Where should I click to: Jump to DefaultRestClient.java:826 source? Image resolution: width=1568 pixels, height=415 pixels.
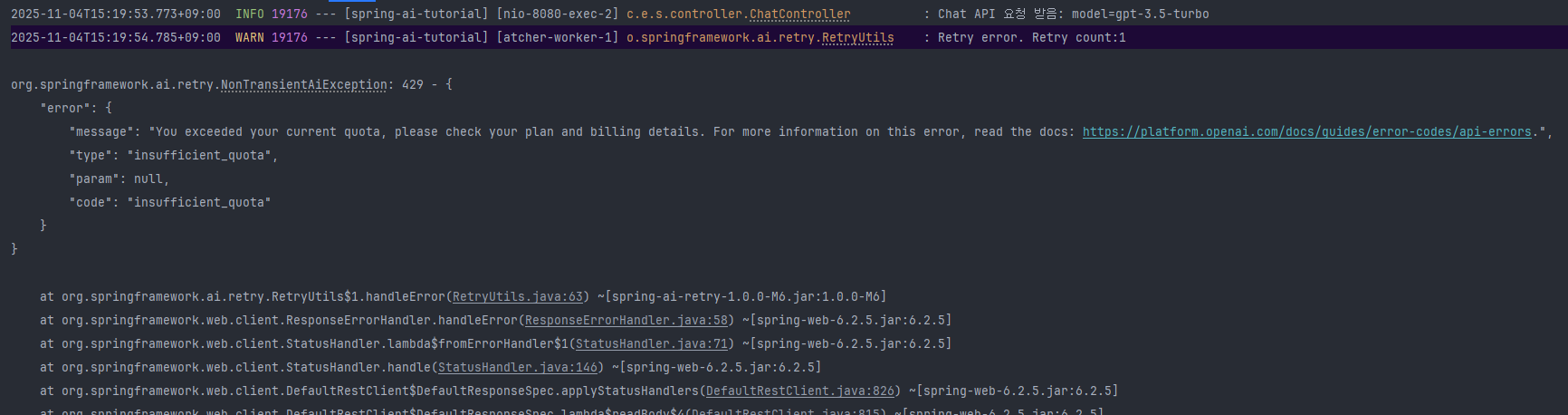coord(799,391)
